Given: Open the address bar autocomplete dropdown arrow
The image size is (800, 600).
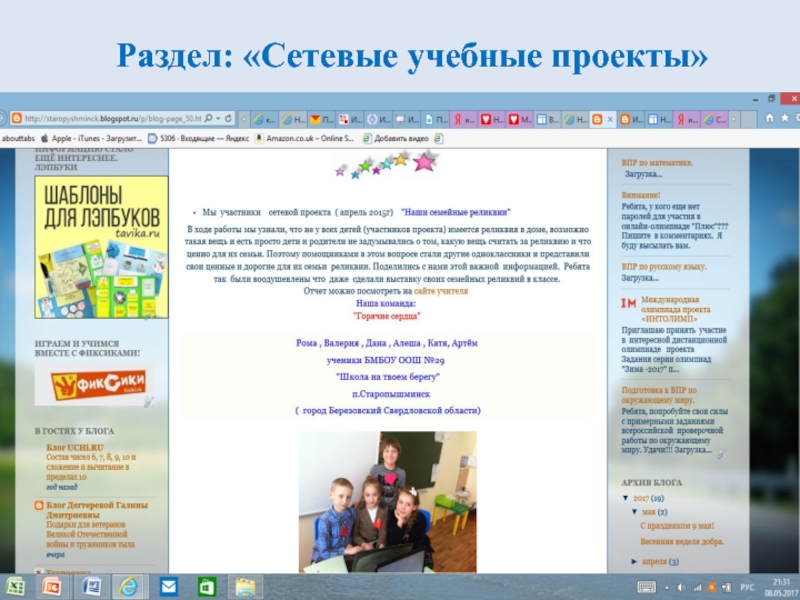Looking at the screenshot, I should click(218, 118).
